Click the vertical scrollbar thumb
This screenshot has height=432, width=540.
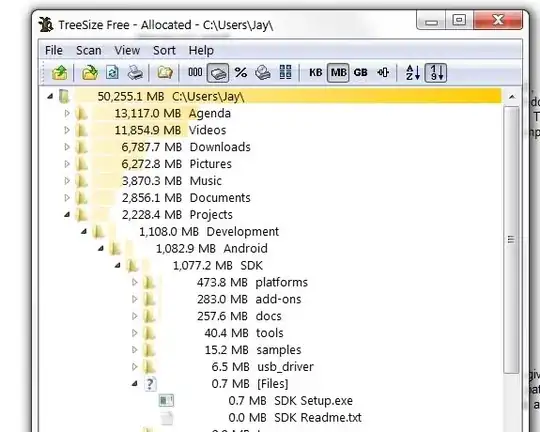click(x=511, y=239)
